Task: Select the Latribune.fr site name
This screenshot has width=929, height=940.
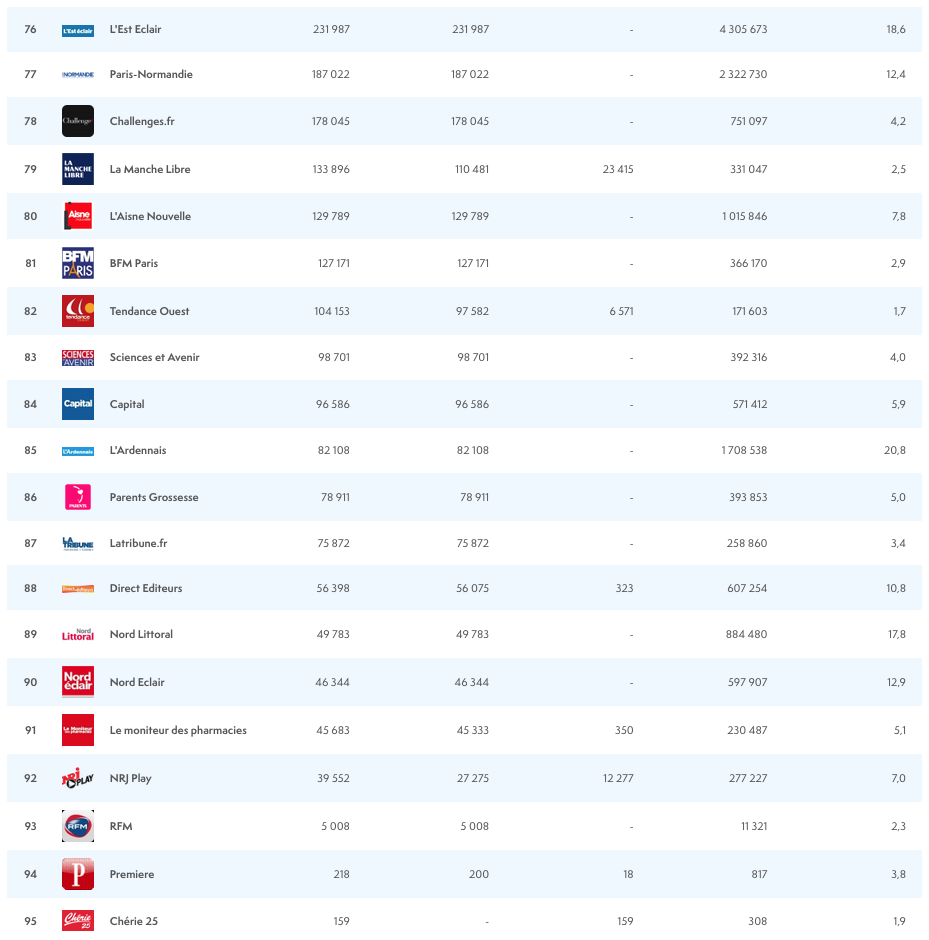Action: point(138,543)
